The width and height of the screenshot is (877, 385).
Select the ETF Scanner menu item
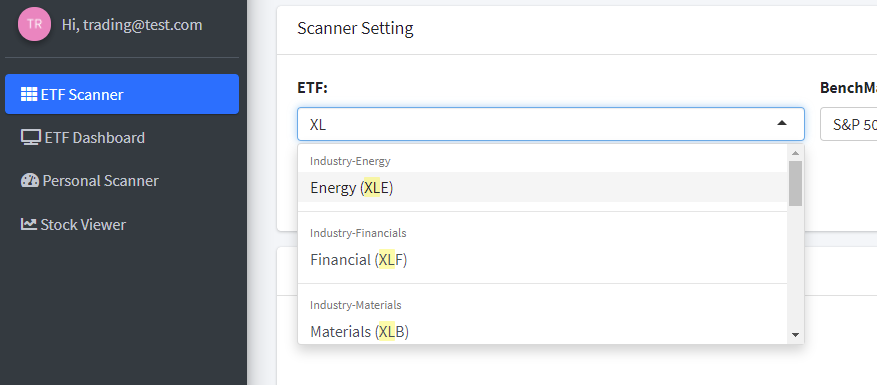122,94
